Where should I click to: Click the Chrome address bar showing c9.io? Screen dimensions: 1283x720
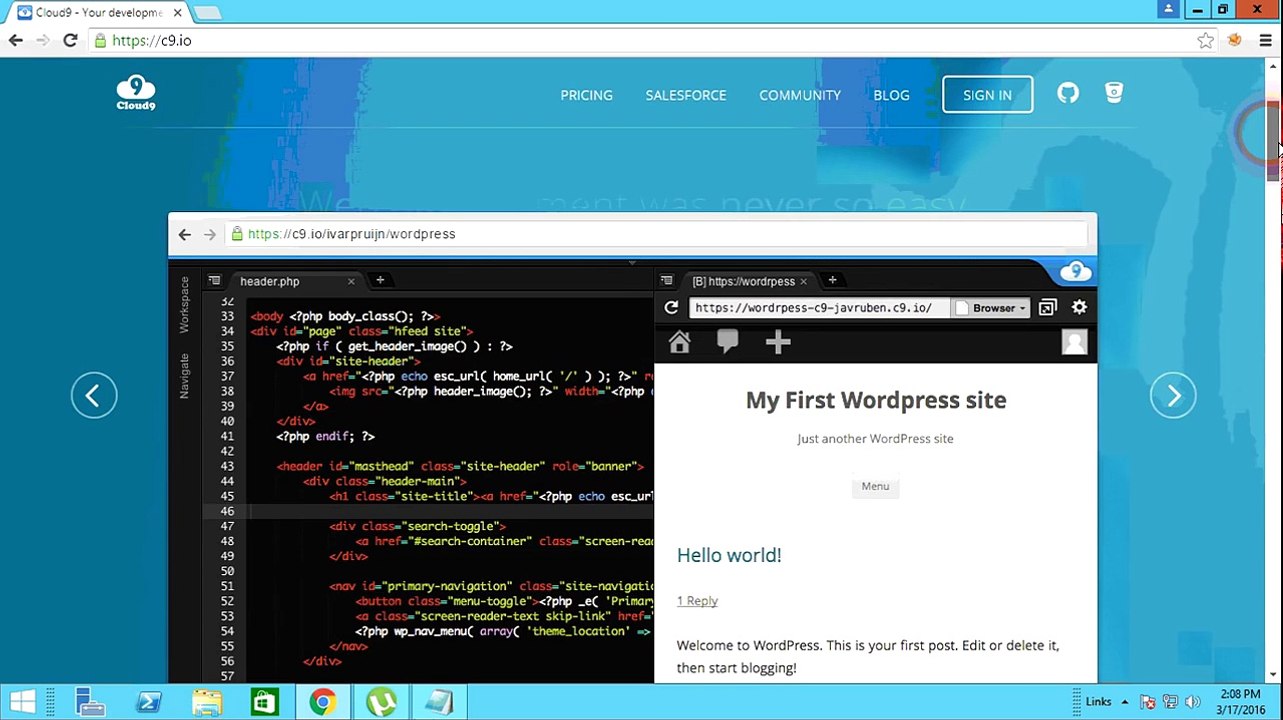(x=640, y=40)
